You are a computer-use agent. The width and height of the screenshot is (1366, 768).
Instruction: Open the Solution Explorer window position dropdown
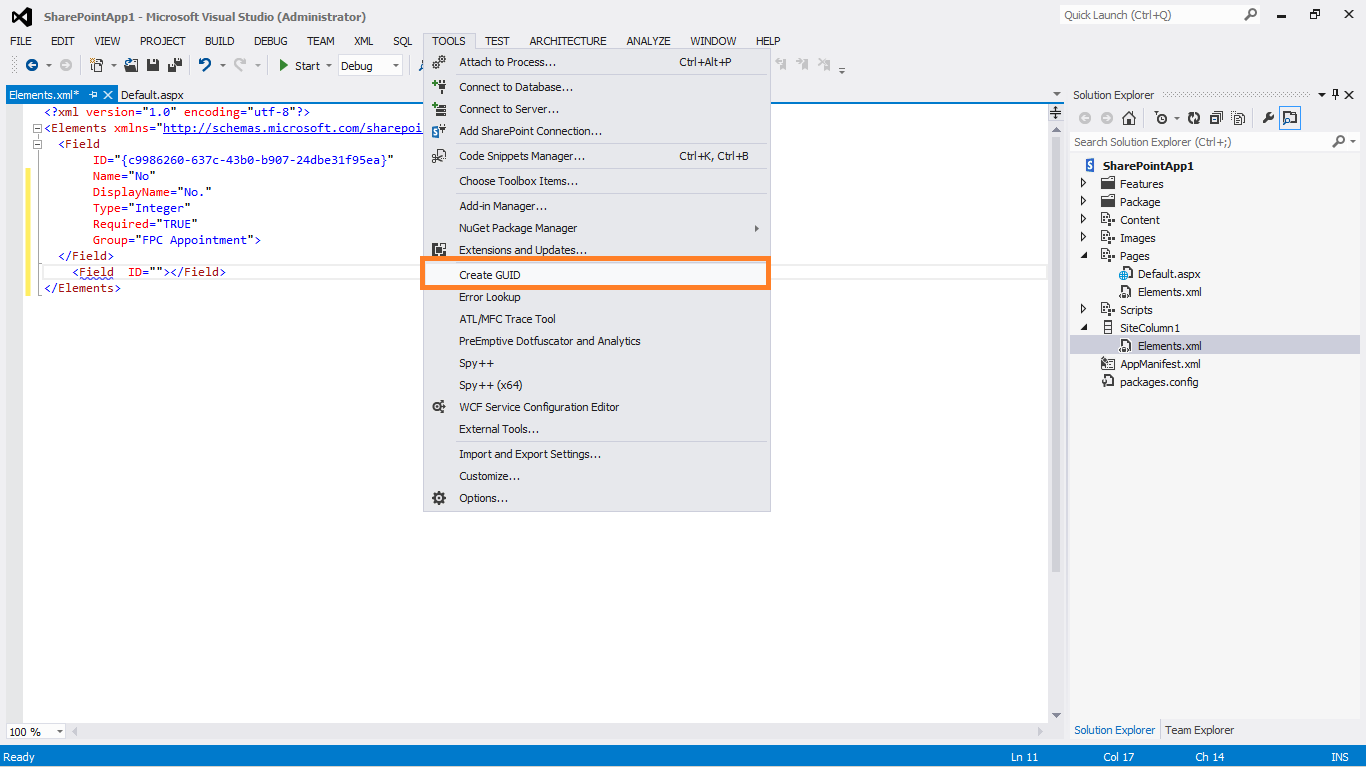click(x=1322, y=94)
